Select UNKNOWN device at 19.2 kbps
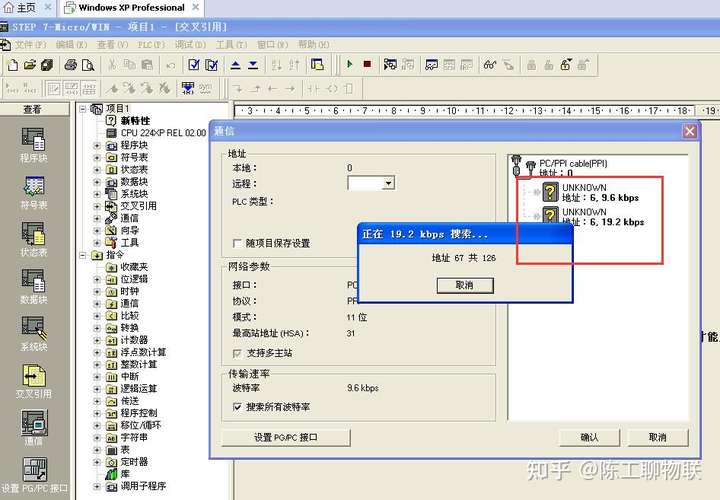 [592, 217]
